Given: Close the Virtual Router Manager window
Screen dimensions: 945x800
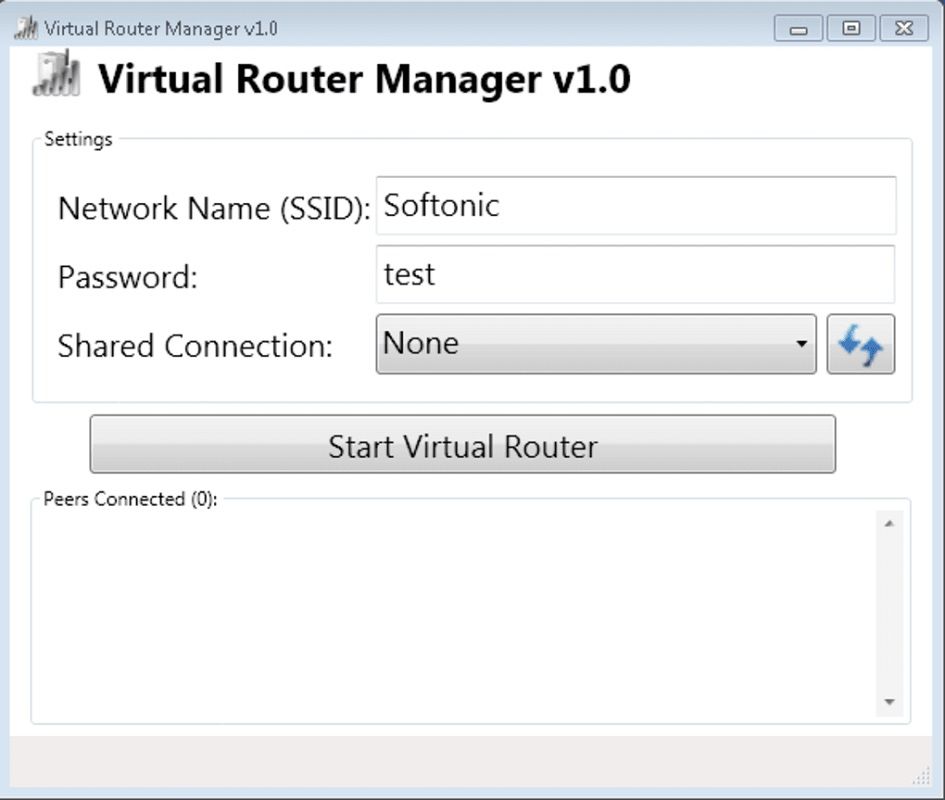Looking at the screenshot, I should pos(904,28).
